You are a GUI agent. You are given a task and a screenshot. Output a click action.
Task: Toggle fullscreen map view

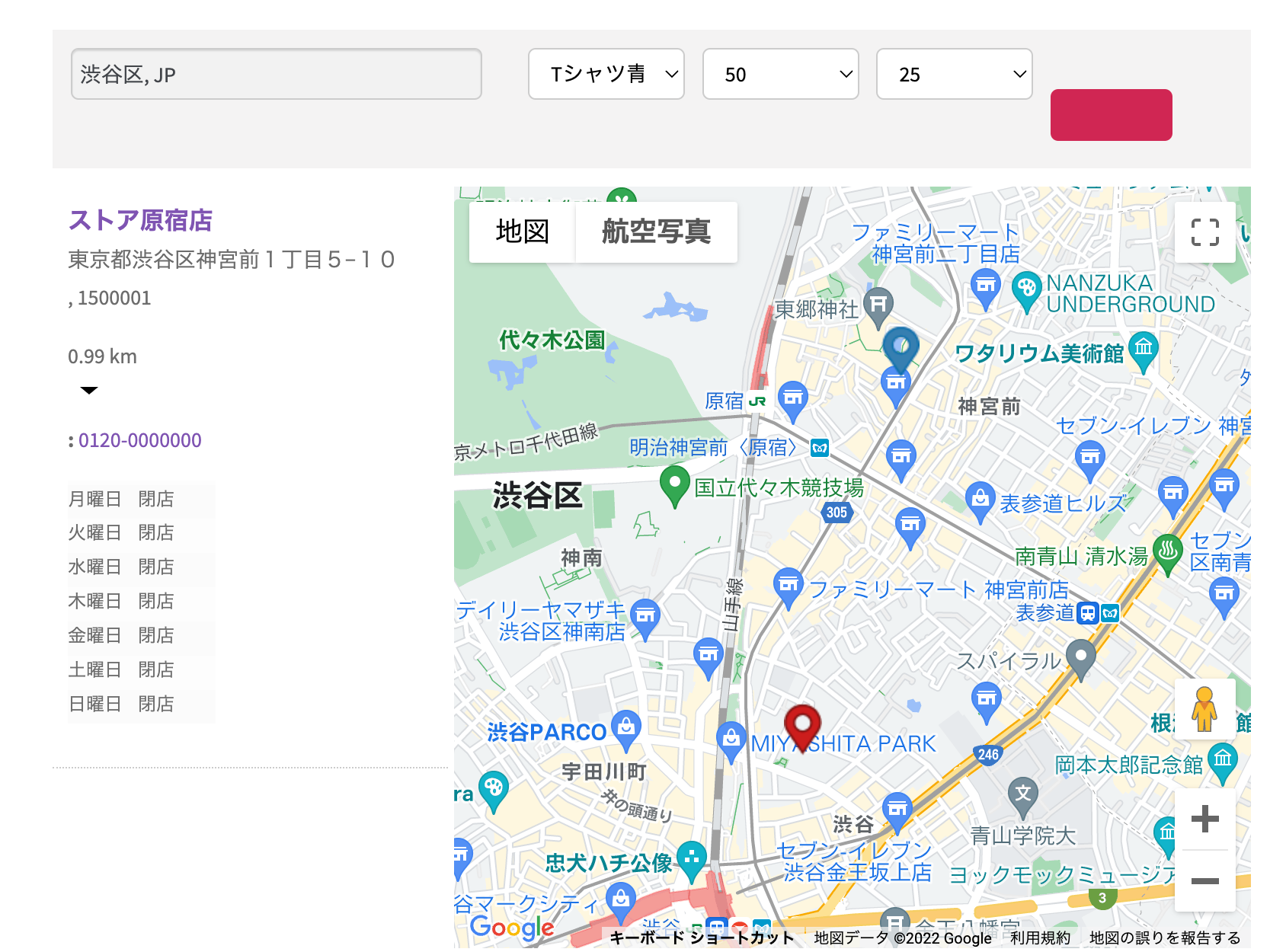1205,232
